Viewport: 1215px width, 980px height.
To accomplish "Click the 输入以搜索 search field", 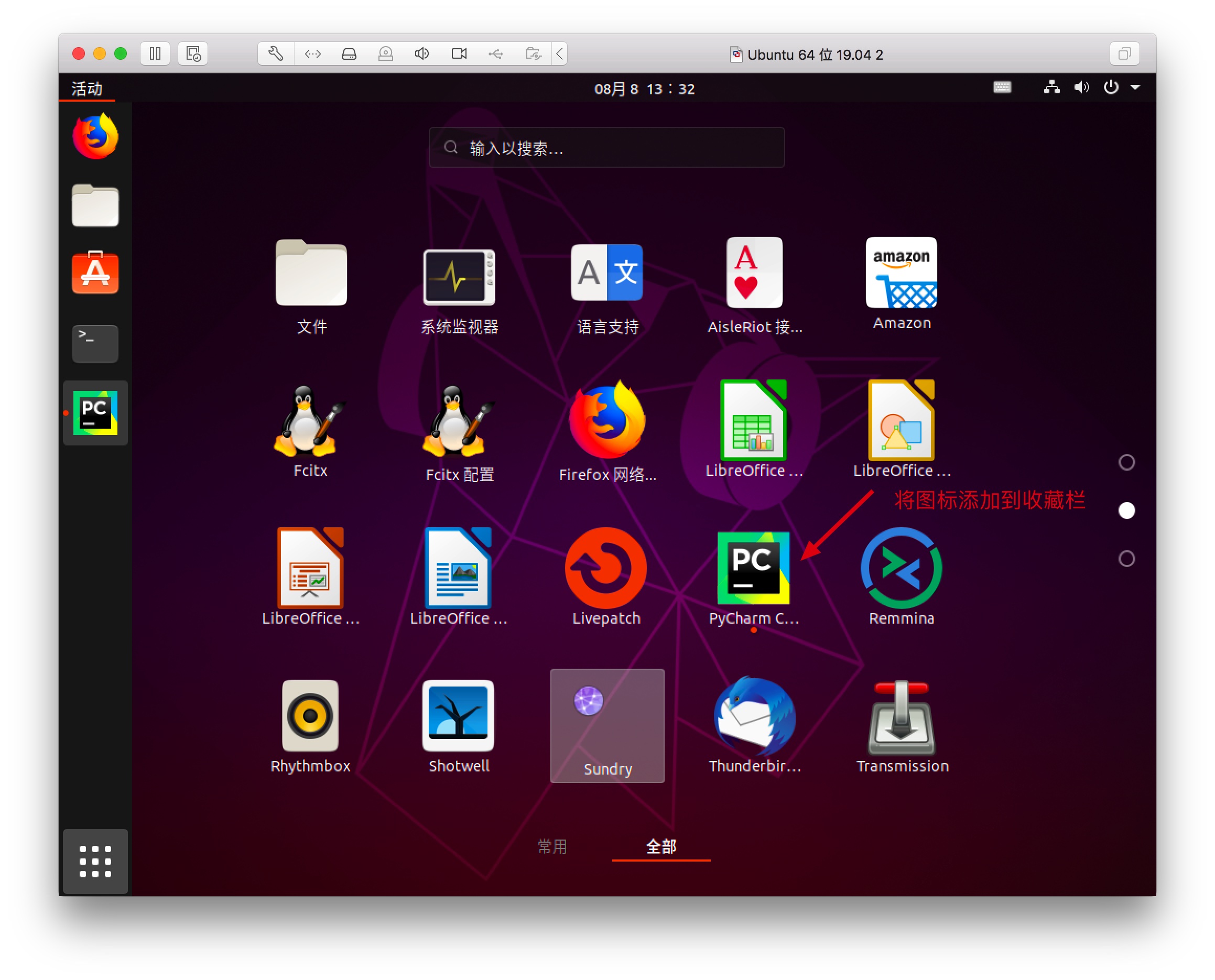I will point(606,147).
